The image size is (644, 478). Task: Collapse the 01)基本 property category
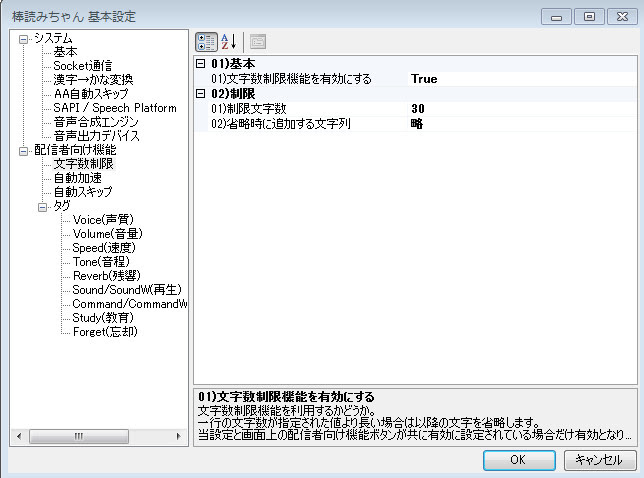(x=200, y=64)
